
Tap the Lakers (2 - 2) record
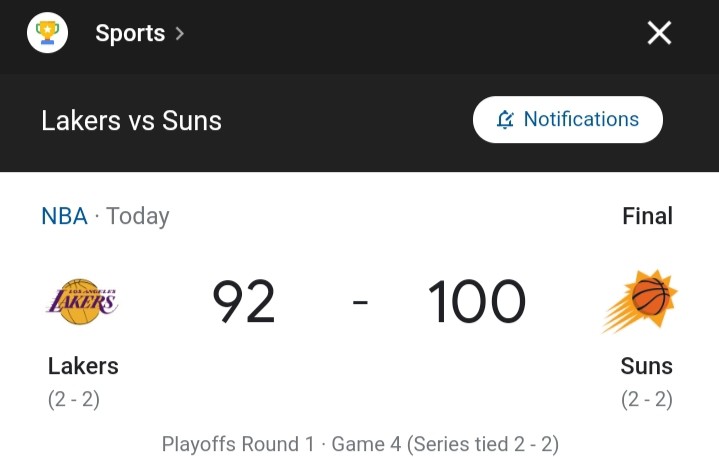coord(74,399)
